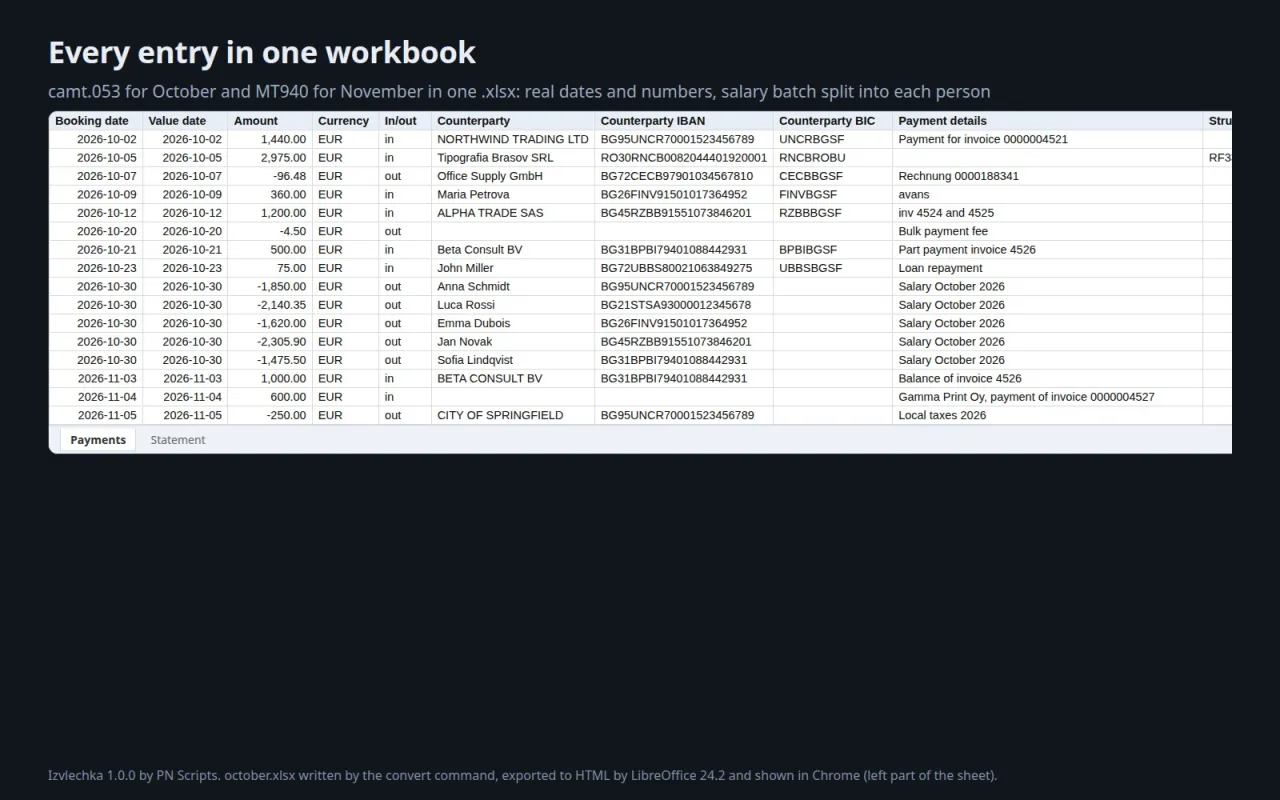Select the Beta Consult BV cell
Image resolution: width=1280 pixels, height=800 pixels.
pos(513,250)
